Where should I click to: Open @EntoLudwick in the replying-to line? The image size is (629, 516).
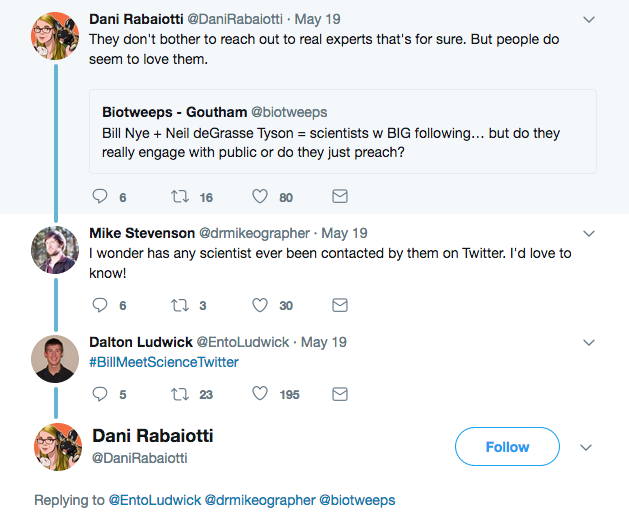(154, 500)
